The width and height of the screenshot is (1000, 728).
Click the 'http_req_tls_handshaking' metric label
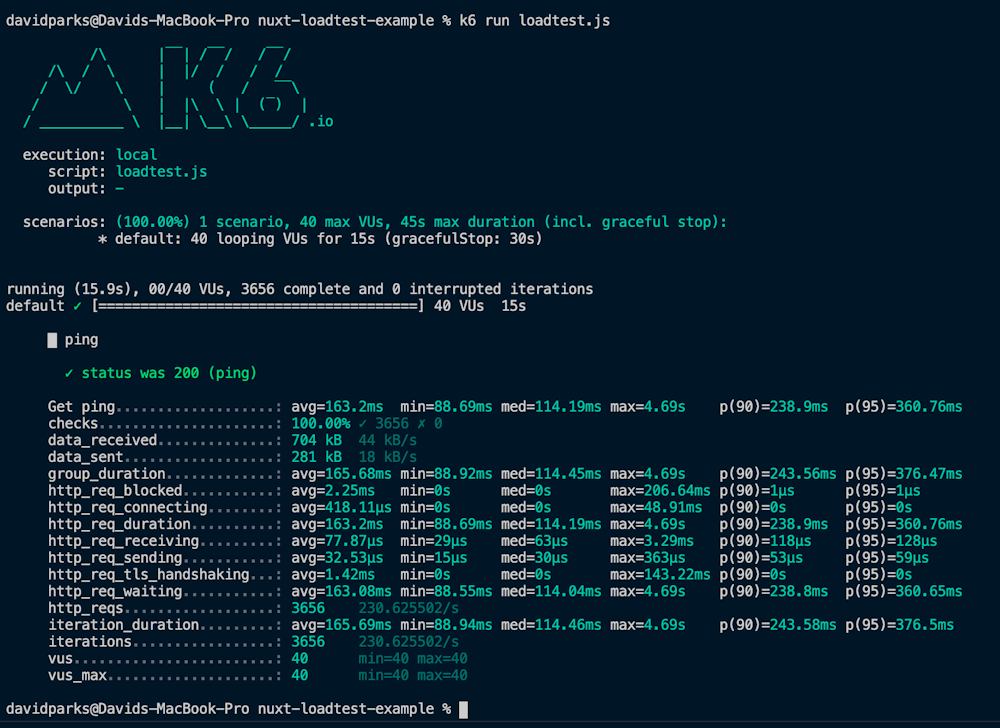[149, 574]
